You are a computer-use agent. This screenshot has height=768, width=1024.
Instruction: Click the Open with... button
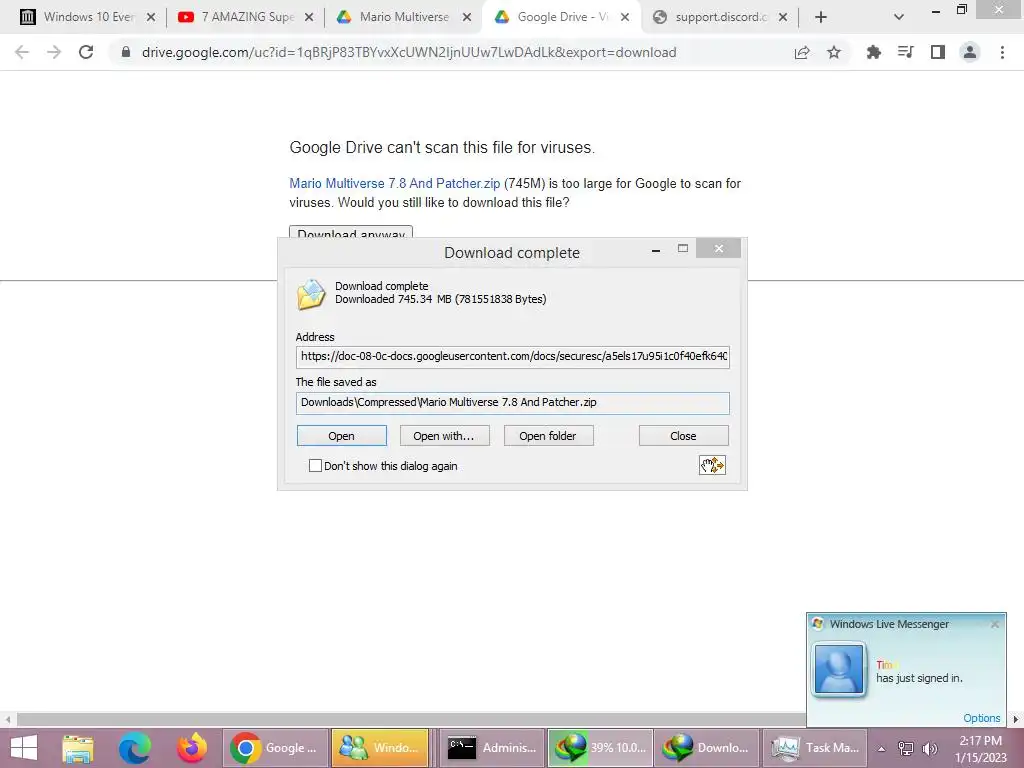tap(444, 436)
